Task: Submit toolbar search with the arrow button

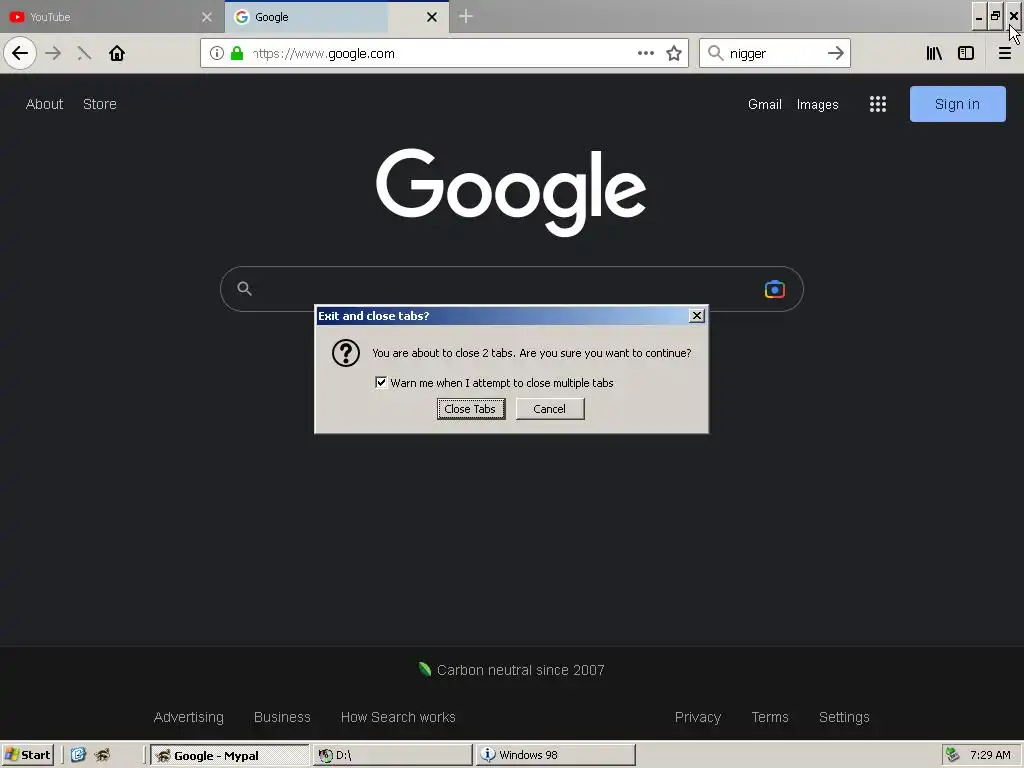Action: [x=835, y=53]
